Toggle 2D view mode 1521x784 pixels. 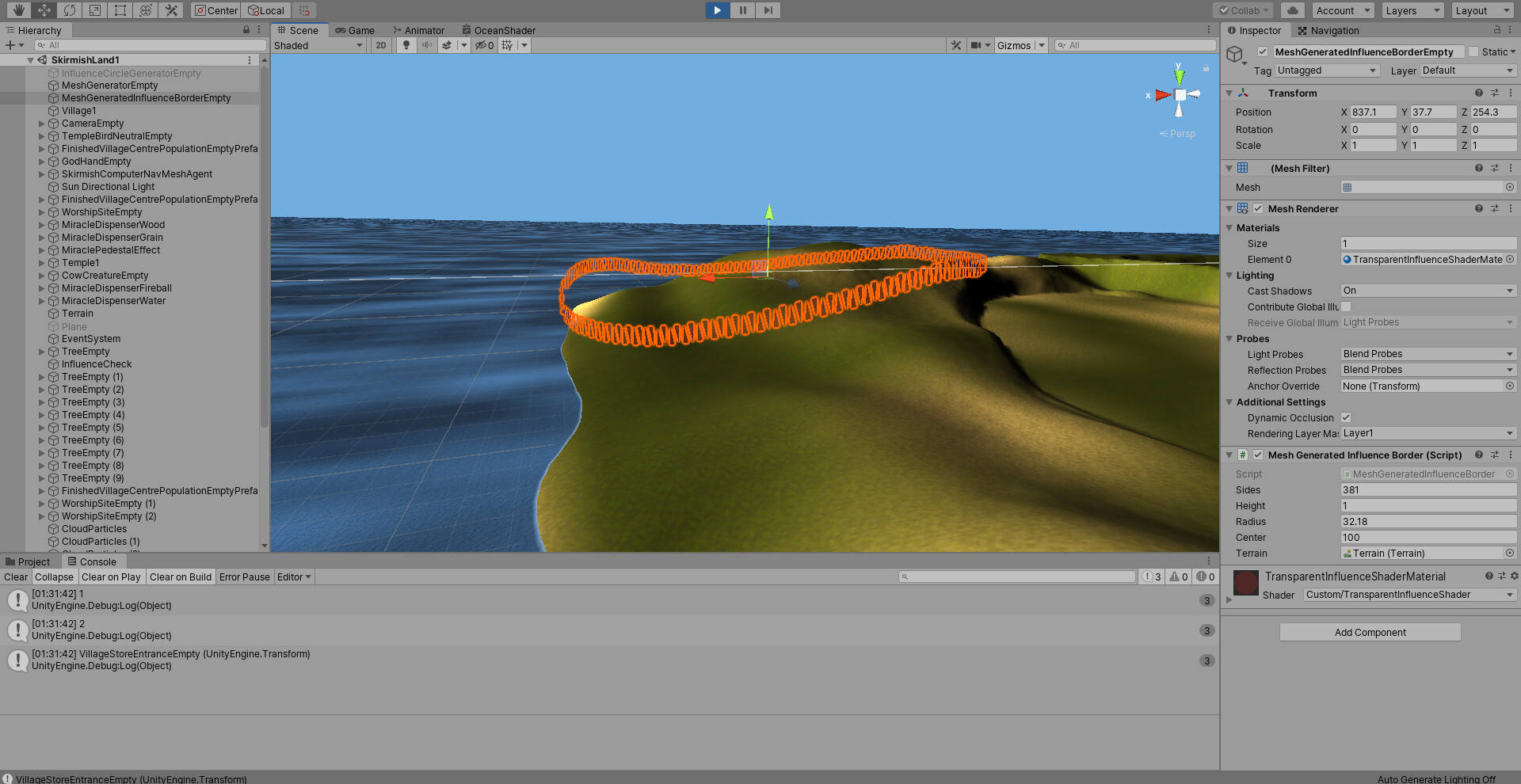381,45
